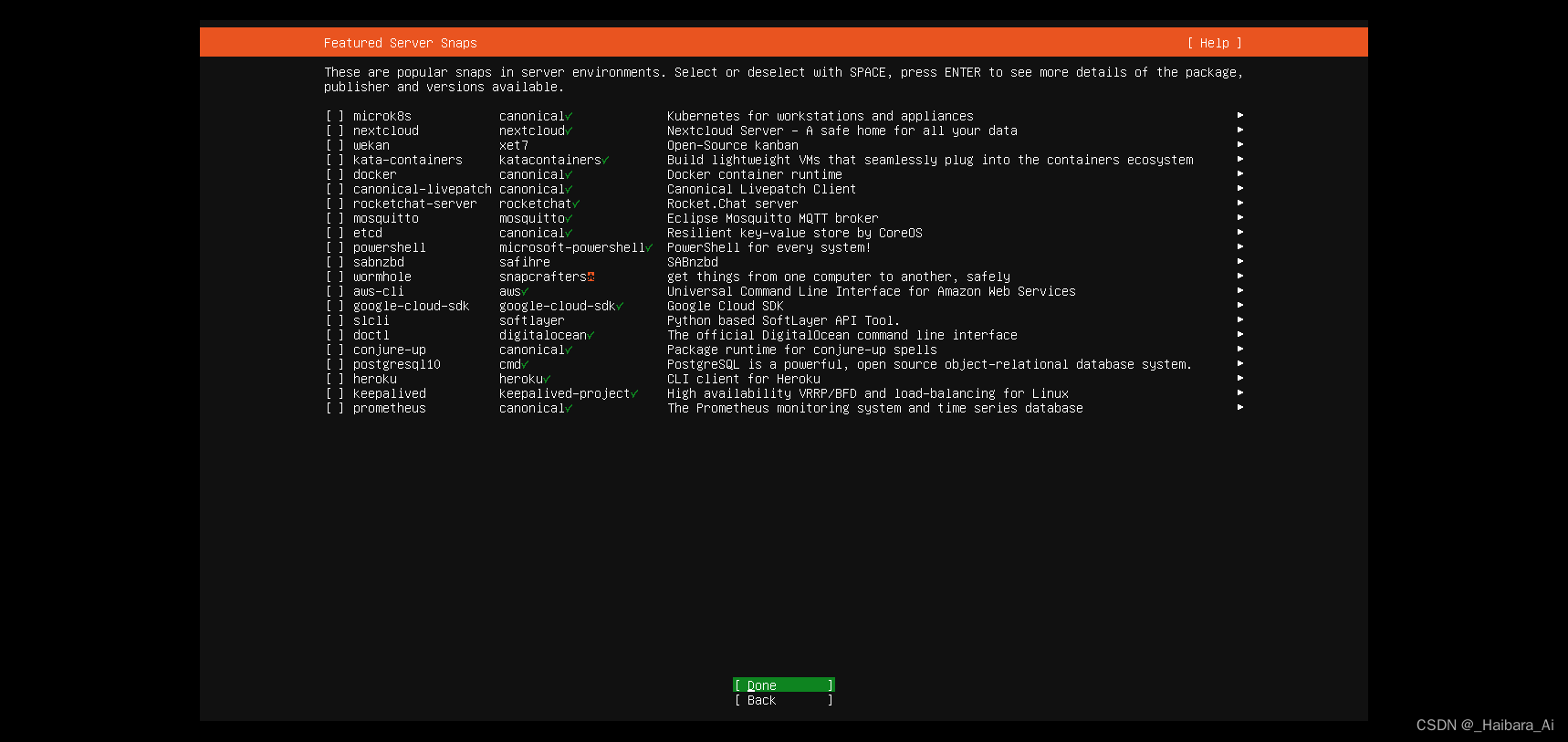Expand arrow on CLI client for Heroku row

1240,378
